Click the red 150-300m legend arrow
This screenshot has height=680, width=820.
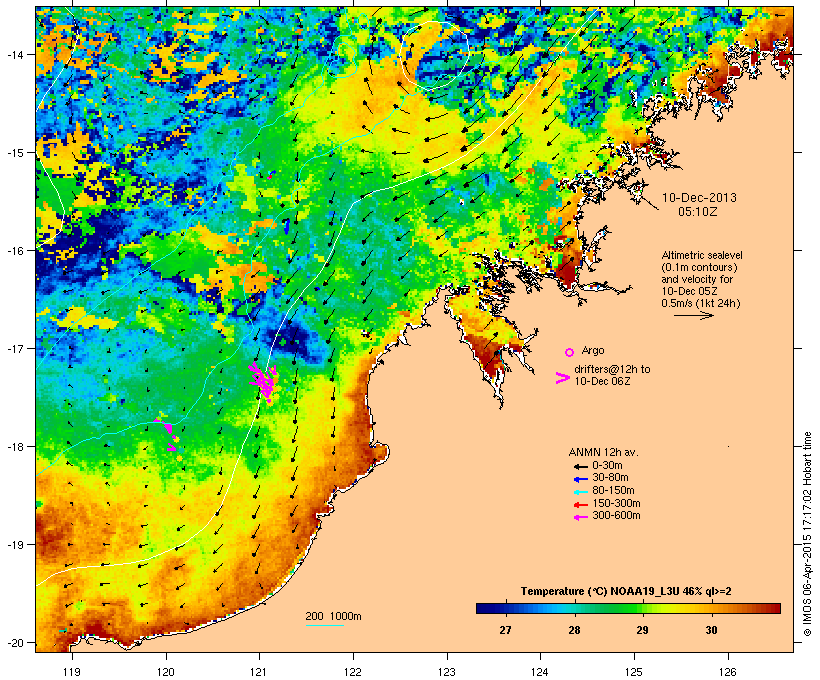(x=580, y=505)
